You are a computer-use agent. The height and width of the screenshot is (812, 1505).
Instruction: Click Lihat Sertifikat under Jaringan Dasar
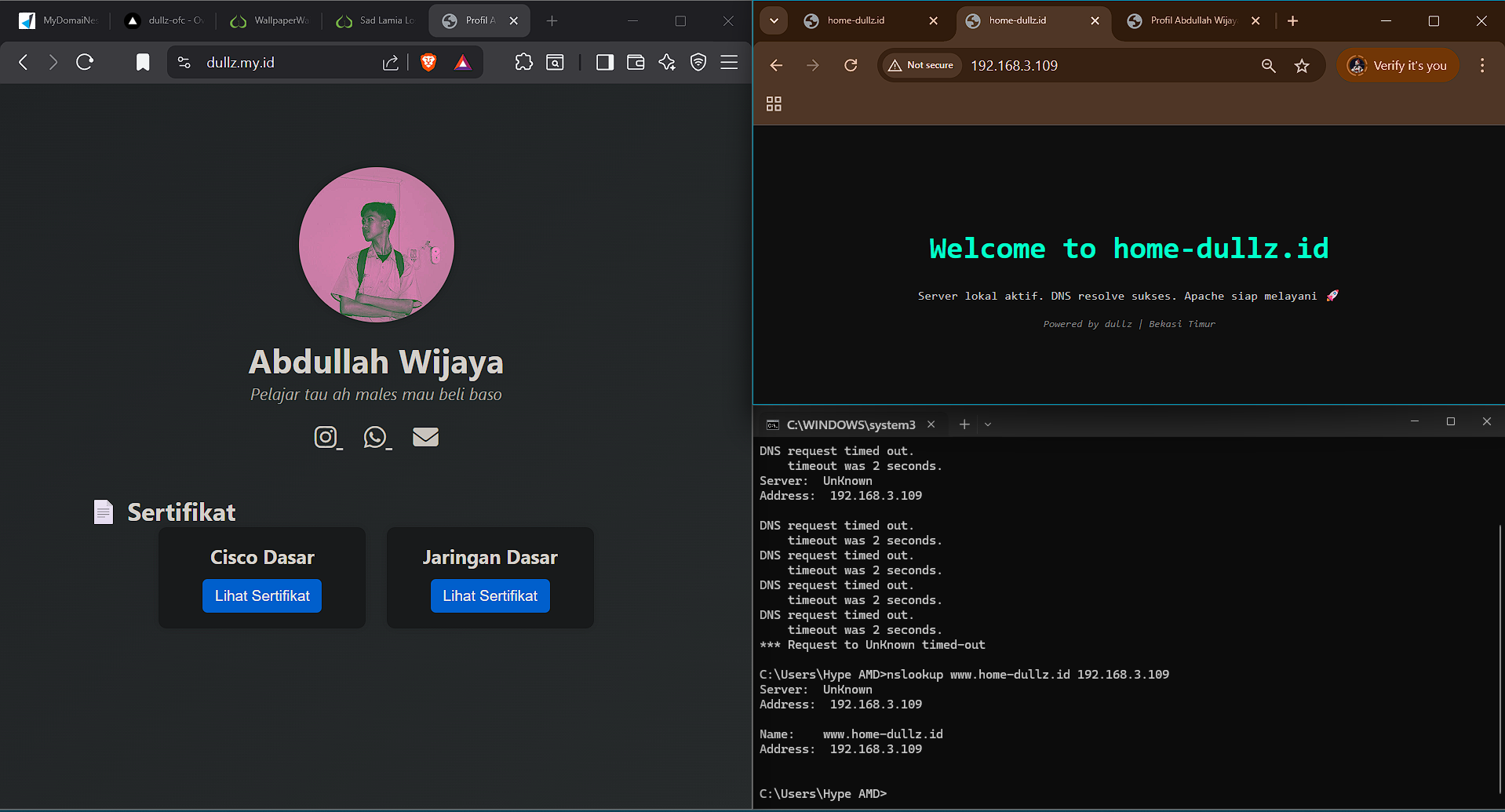tap(490, 596)
